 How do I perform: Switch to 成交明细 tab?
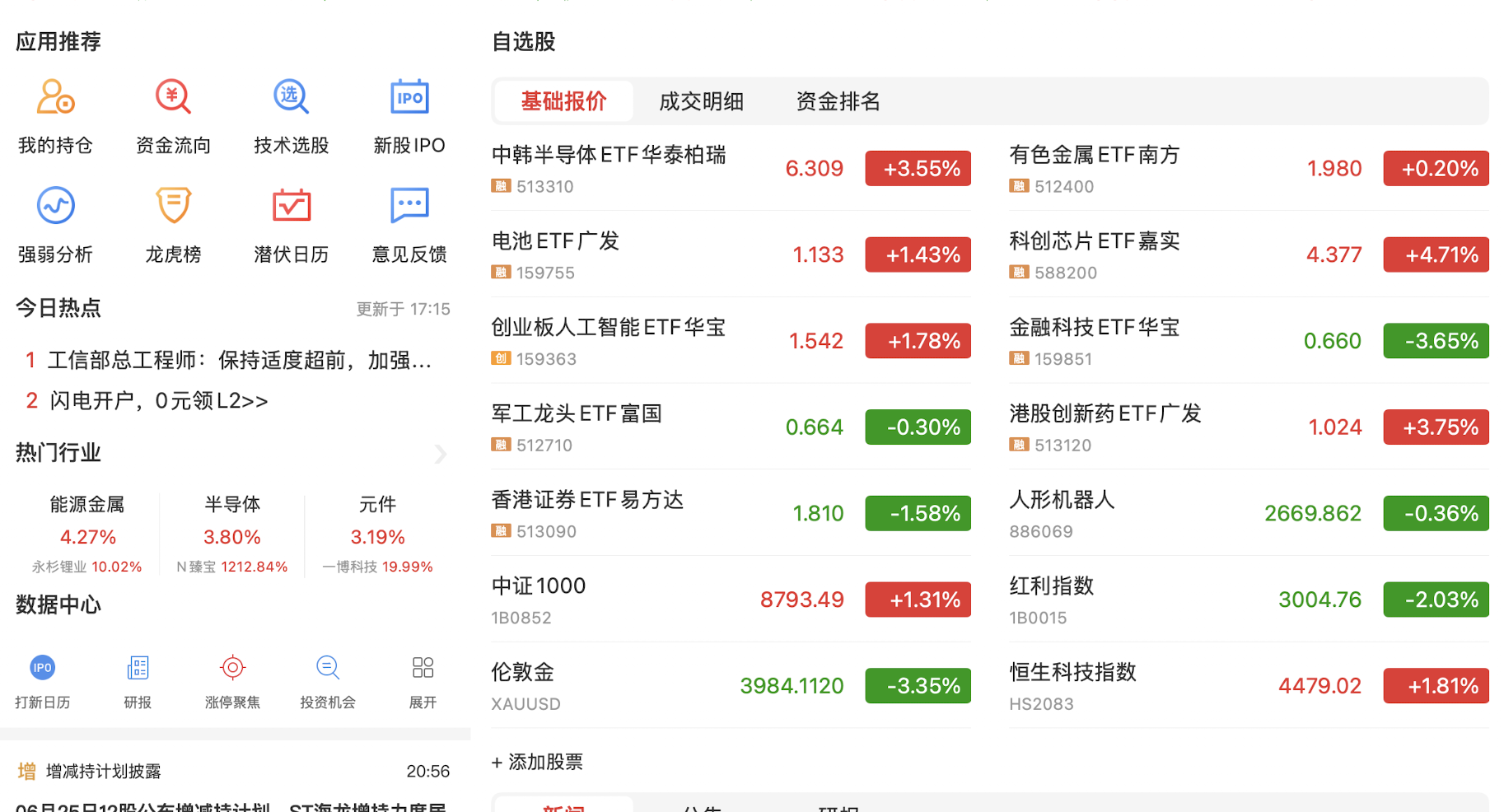click(x=701, y=101)
